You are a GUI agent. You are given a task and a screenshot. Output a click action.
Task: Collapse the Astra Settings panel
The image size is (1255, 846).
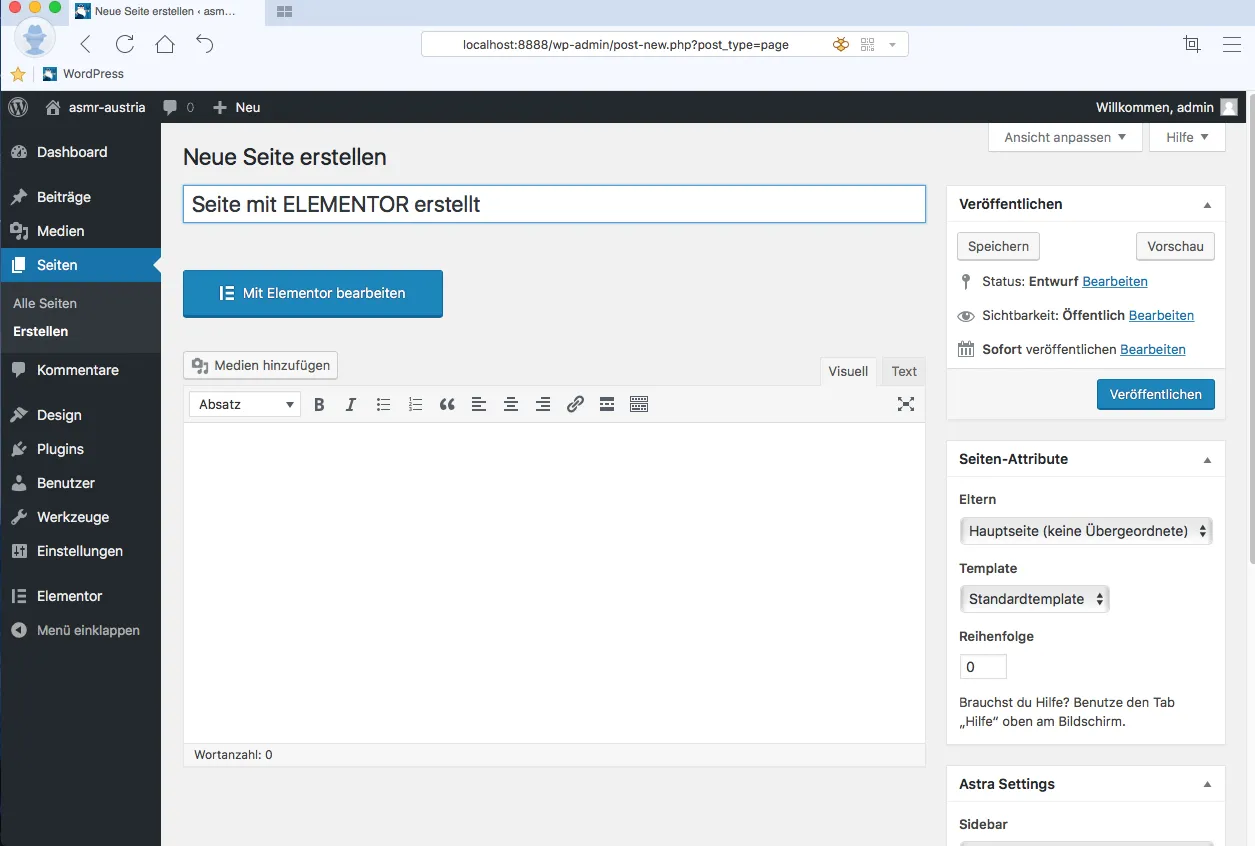tap(1207, 785)
